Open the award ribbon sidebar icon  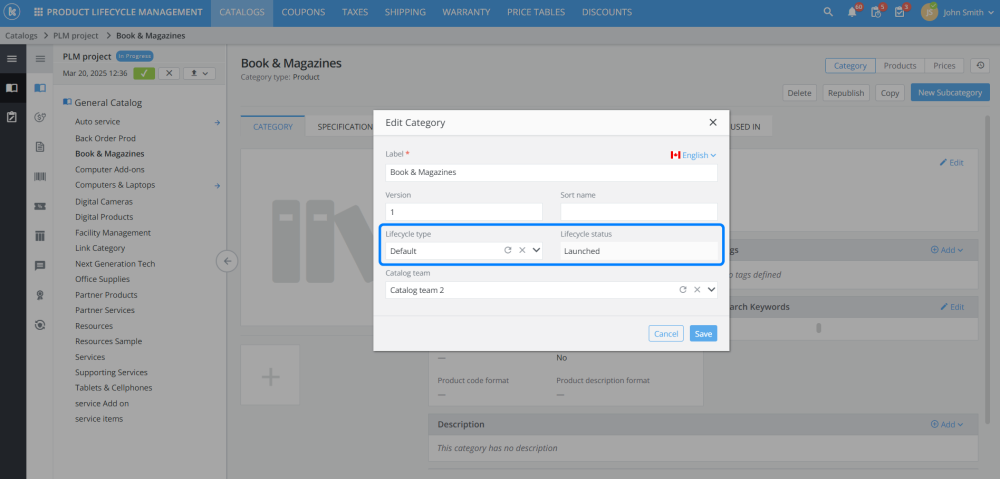click(40, 295)
